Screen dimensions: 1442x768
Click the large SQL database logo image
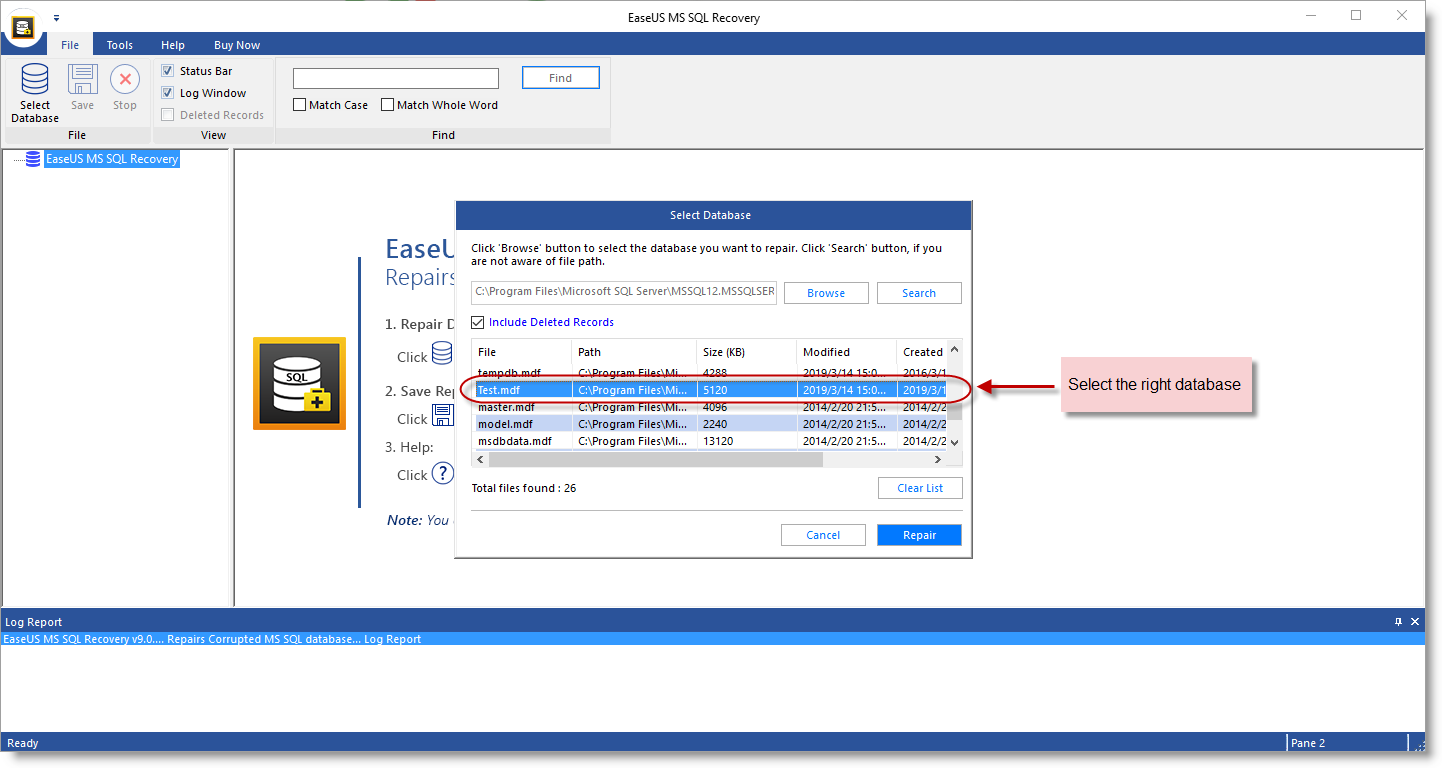(x=299, y=383)
